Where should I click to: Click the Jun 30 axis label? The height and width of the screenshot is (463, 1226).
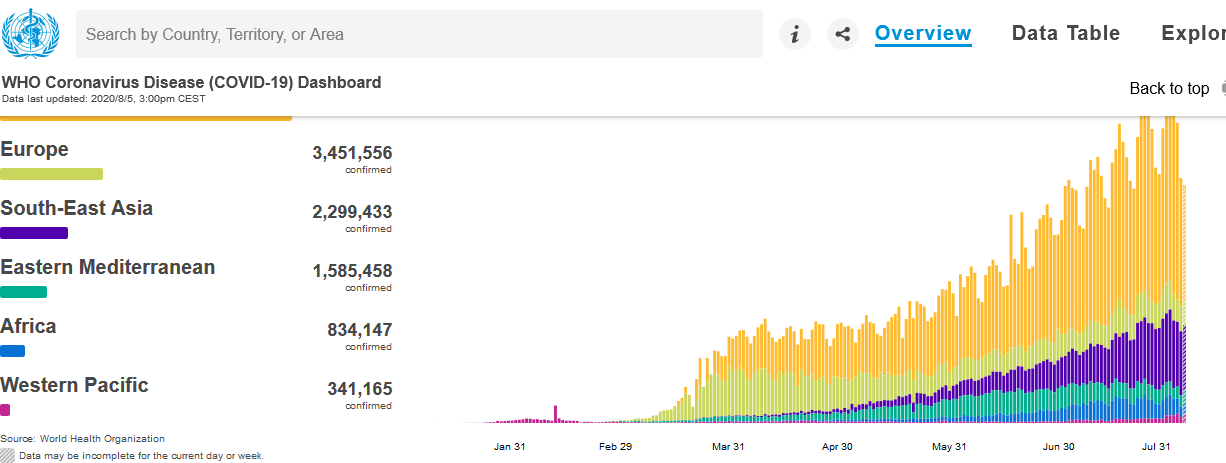point(1058,446)
